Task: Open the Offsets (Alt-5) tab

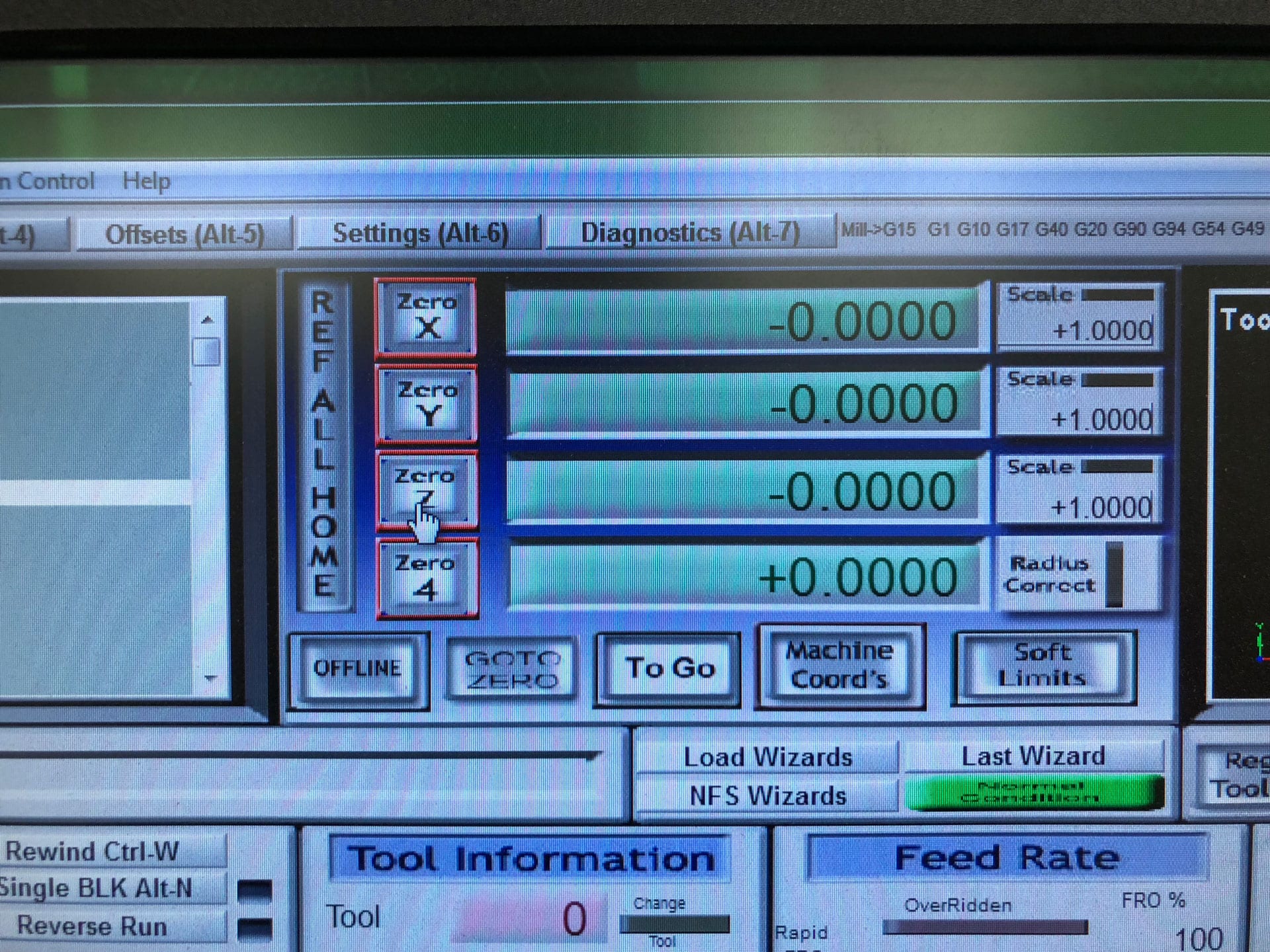Action: coord(185,235)
